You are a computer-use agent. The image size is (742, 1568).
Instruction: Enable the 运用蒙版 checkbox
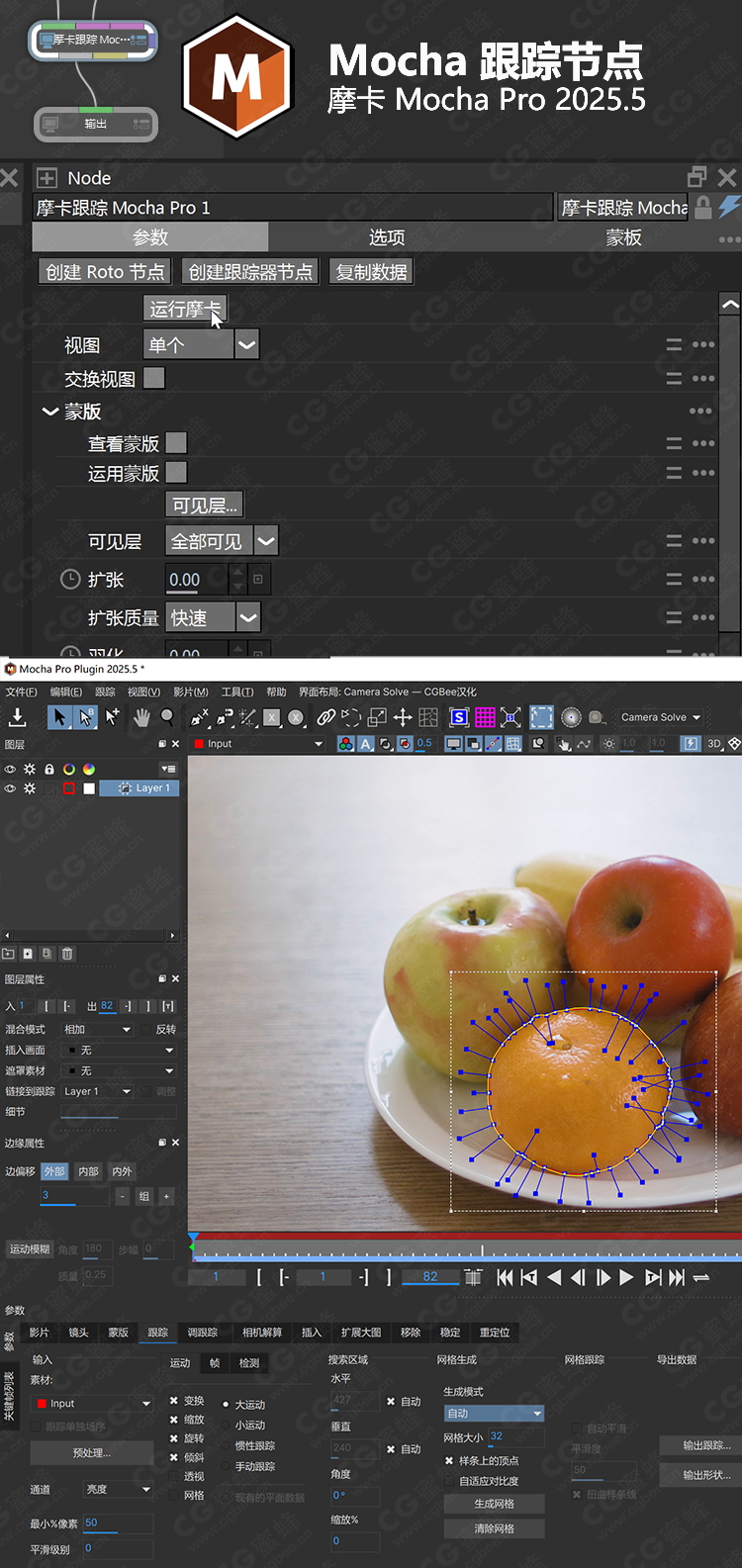(x=176, y=473)
